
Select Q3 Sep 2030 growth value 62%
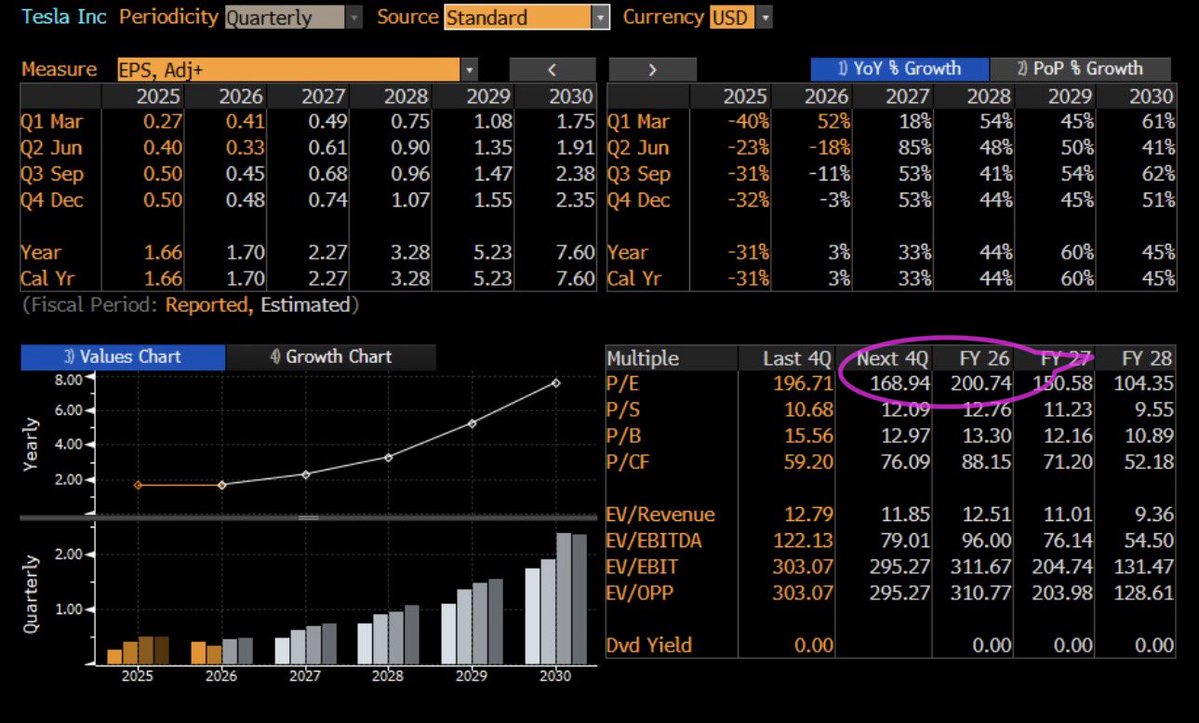click(1158, 173)
